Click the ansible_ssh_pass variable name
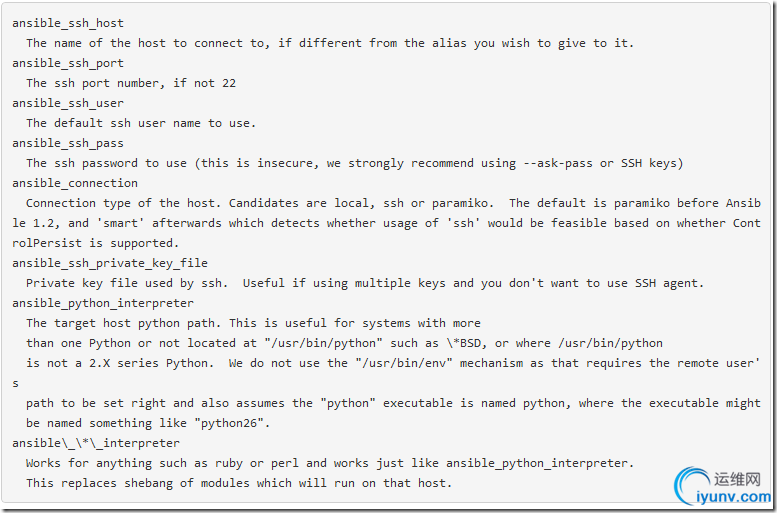 [68, 143]
